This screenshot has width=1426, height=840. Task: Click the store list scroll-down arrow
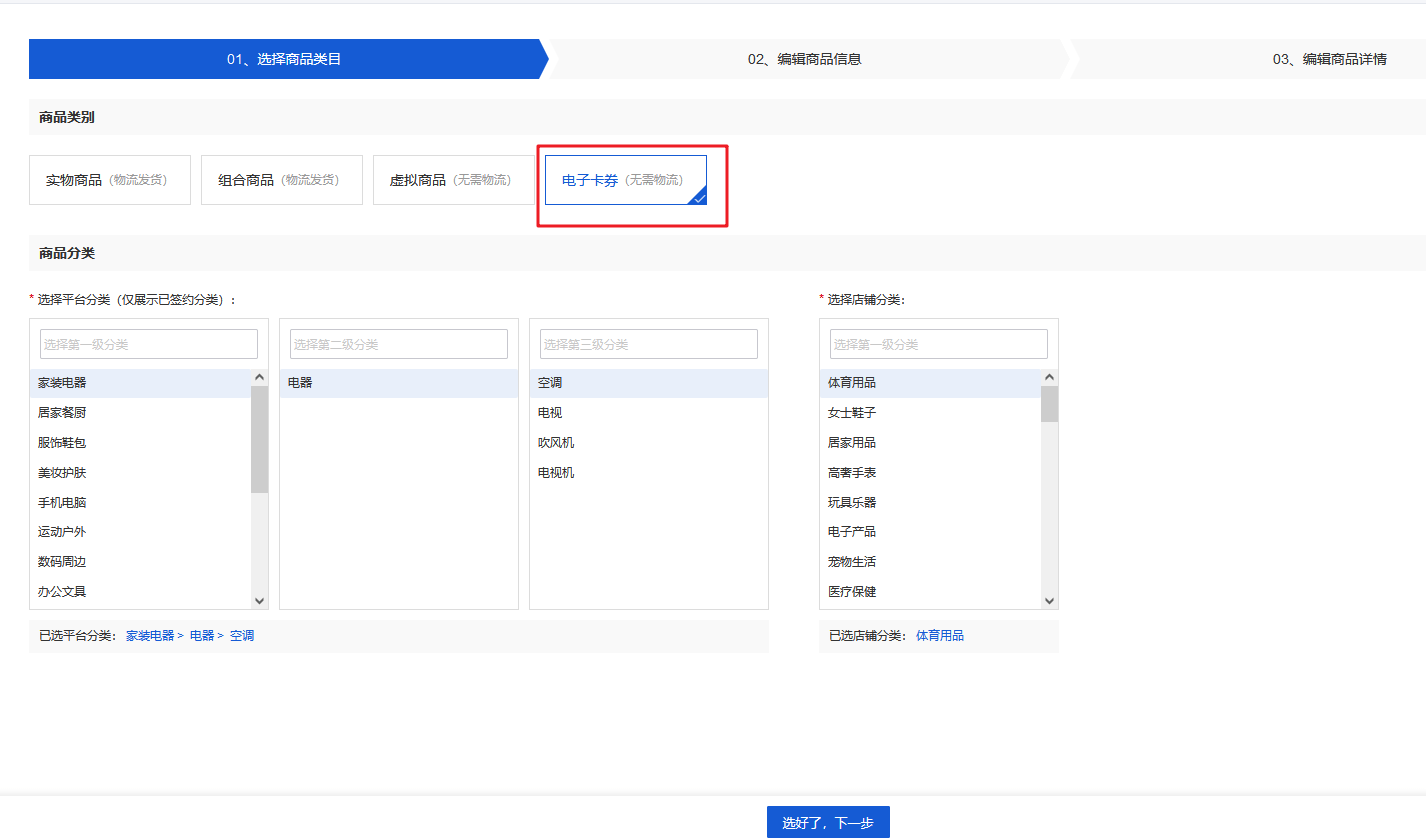tap(1050, 600)
